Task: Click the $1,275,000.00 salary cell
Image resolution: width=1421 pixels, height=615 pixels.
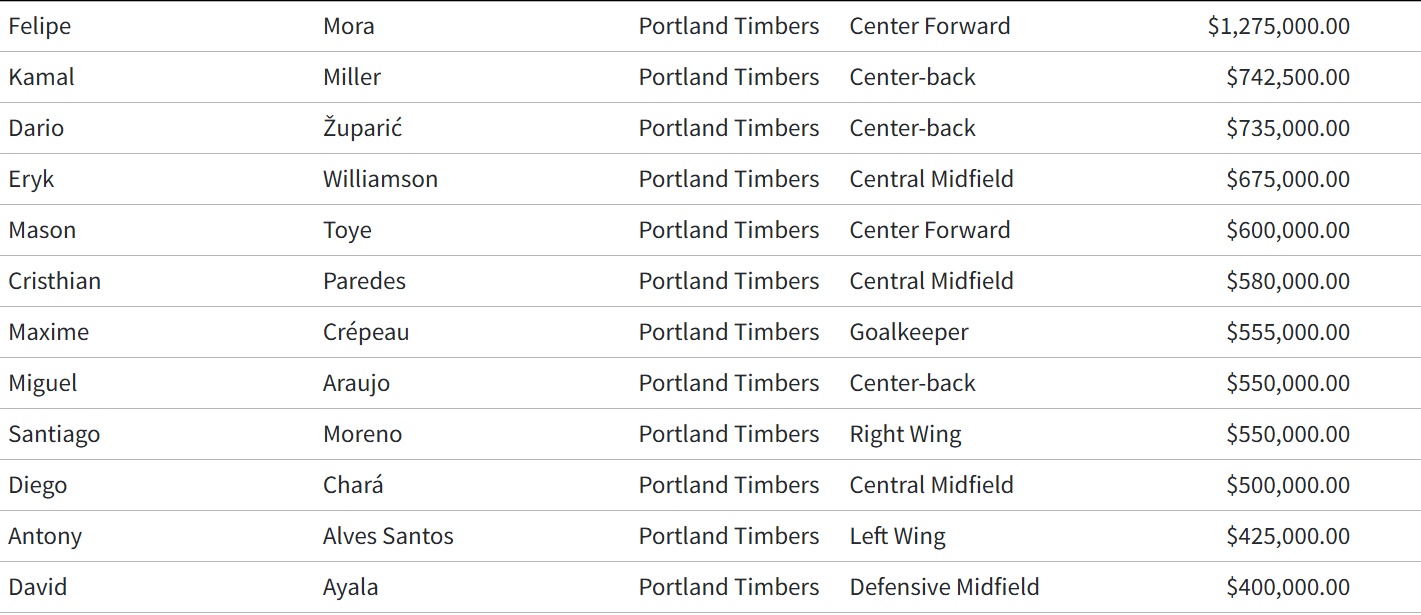Action: [x=1278, y=26]
